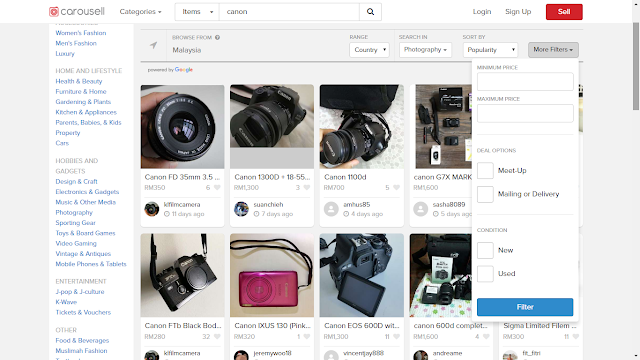Open the Range Country dropdown

click(x=369, y=50)
